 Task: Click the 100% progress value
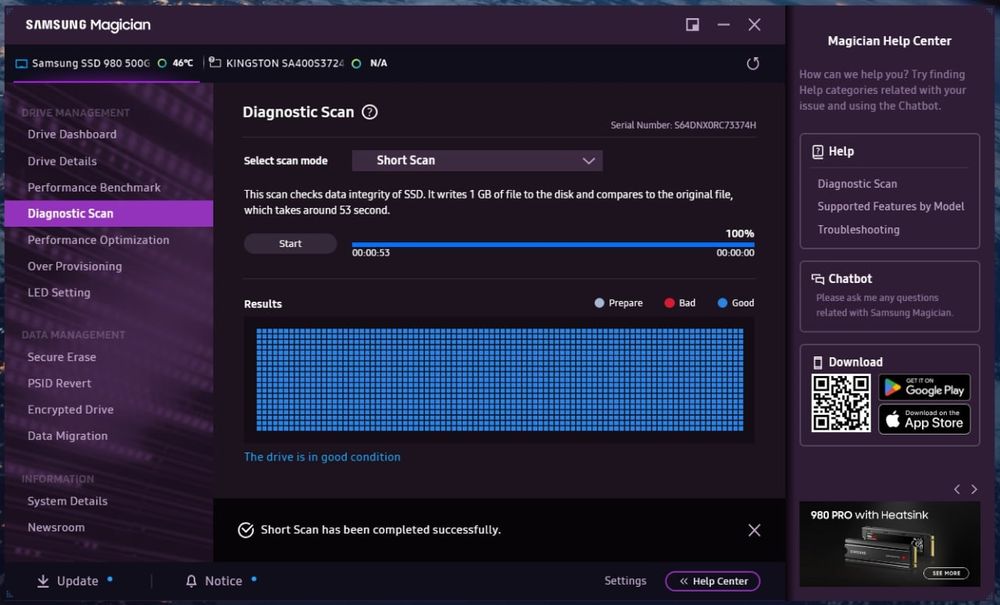[740, 233]
